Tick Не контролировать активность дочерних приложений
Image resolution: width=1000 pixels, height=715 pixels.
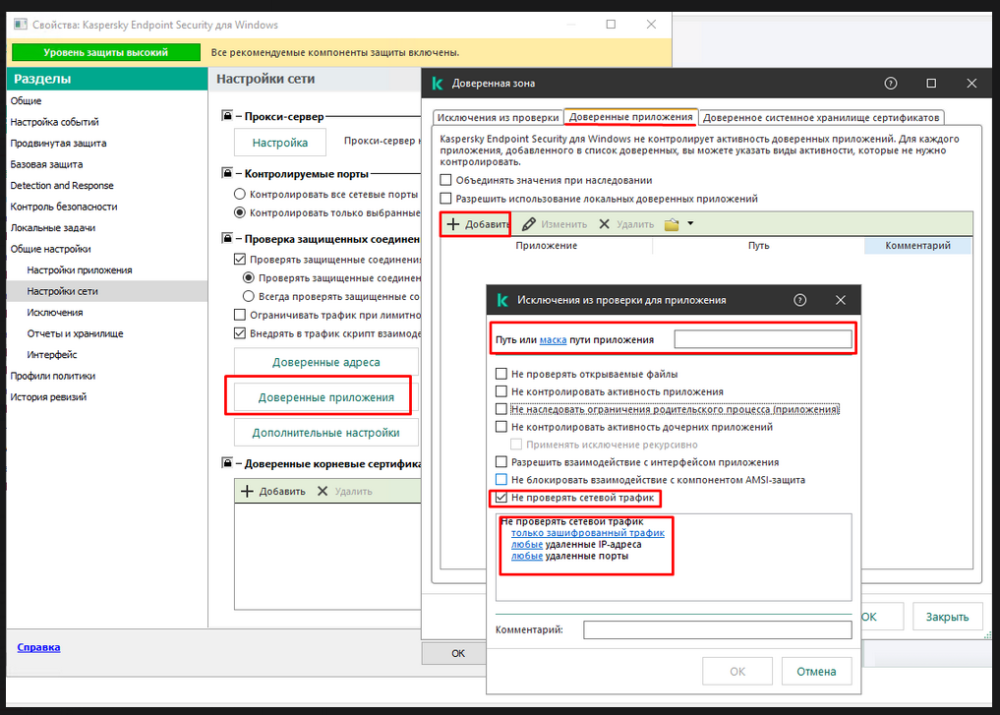pyautogui.click(x=501, y=427)
